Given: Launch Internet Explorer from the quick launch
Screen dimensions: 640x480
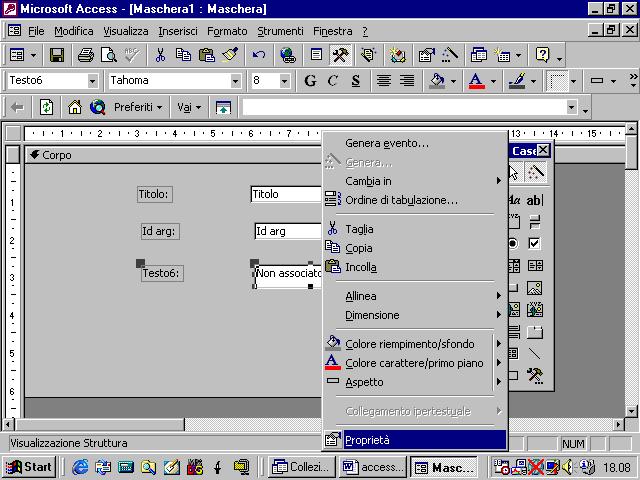Looking at the screenshot, I should click(80, 467).
